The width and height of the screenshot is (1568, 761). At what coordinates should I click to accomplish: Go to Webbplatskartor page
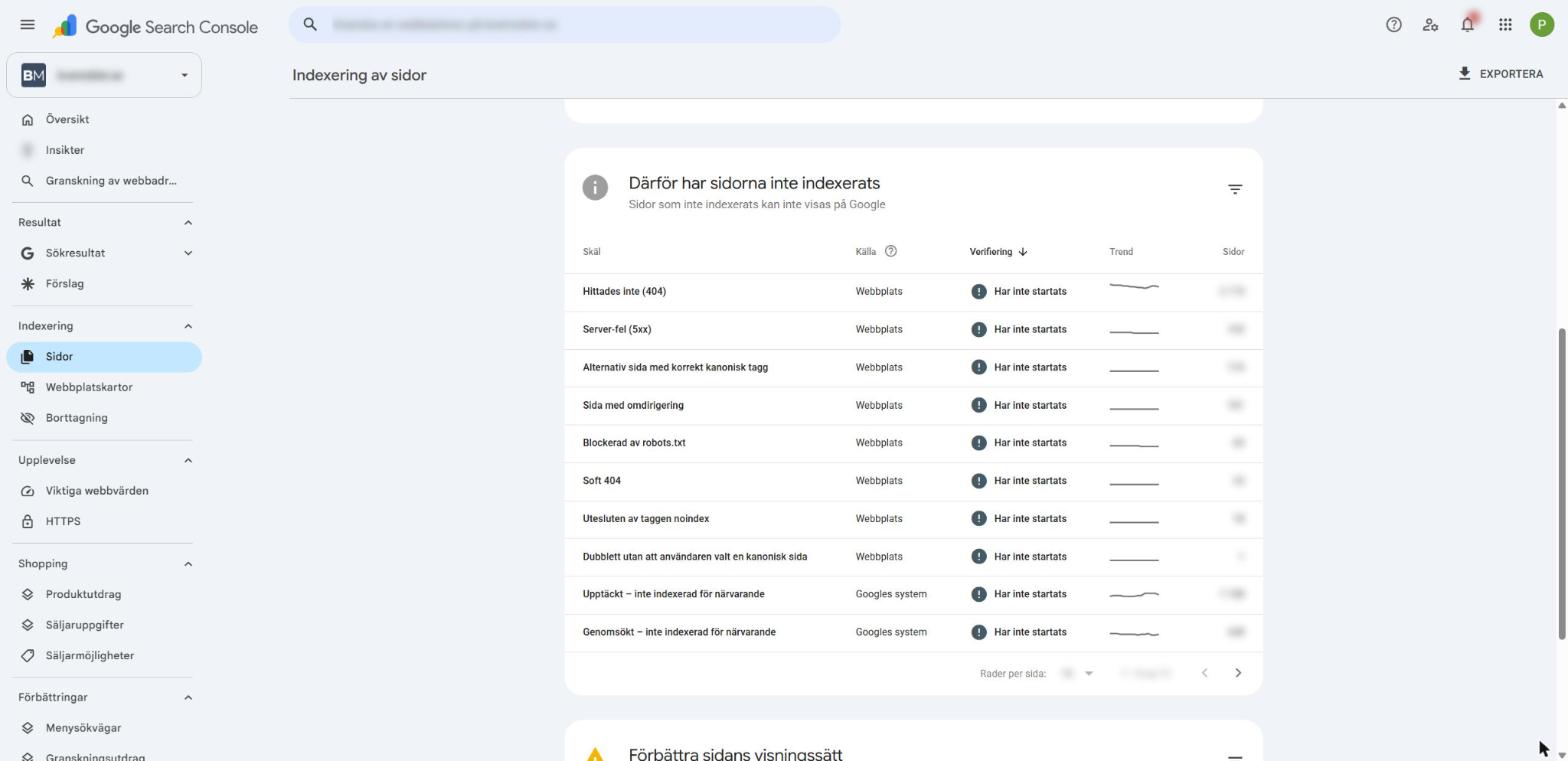coord(104,387)
